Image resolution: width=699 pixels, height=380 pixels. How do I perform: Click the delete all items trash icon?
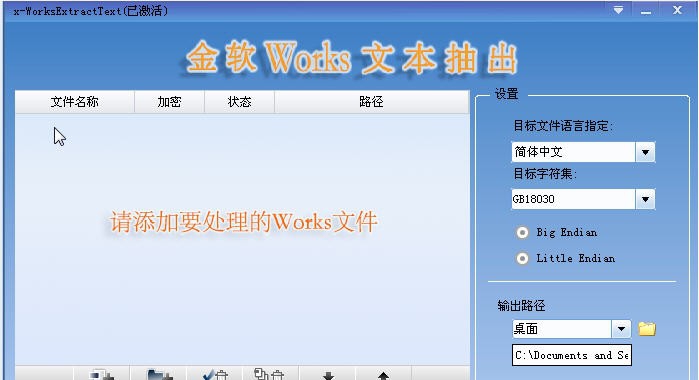pyautogui.click(x=269, y=375)
